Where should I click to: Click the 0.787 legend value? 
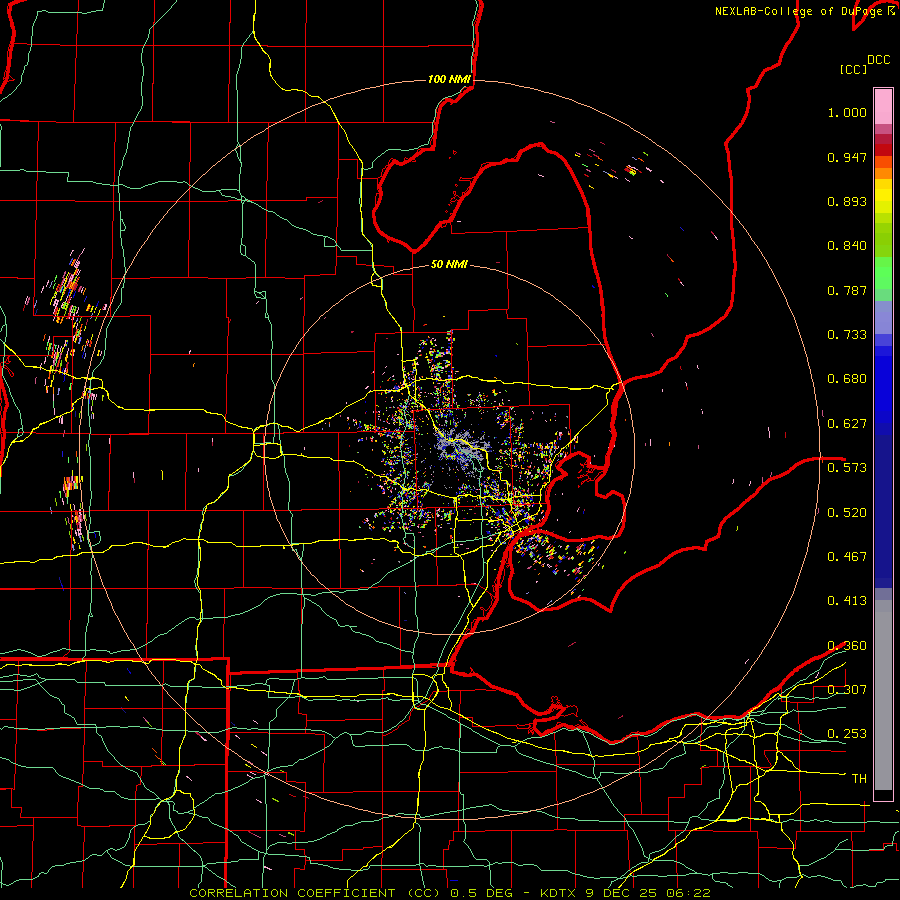tap(847, 290)
